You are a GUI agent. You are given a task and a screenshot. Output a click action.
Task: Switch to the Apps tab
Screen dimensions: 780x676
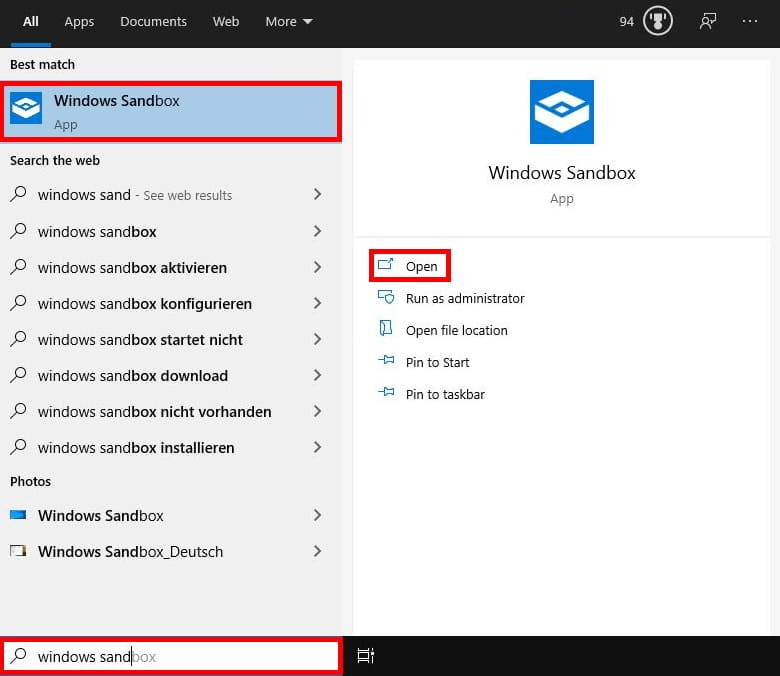(x=79, y=21)
